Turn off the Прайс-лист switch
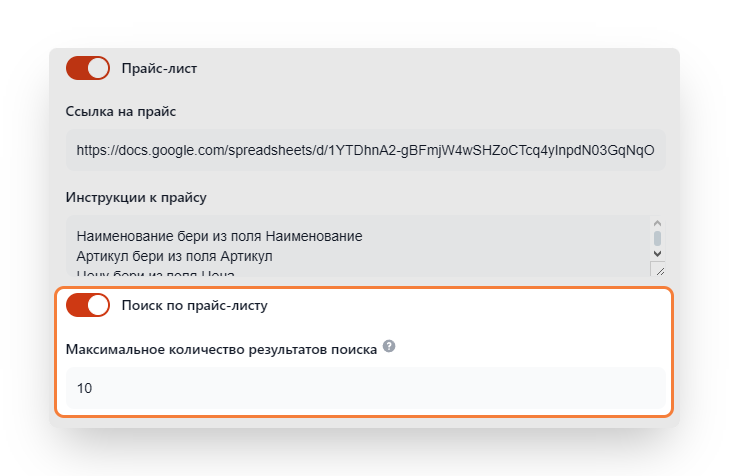This screenshot has height=476, width=729. point(87,68)
